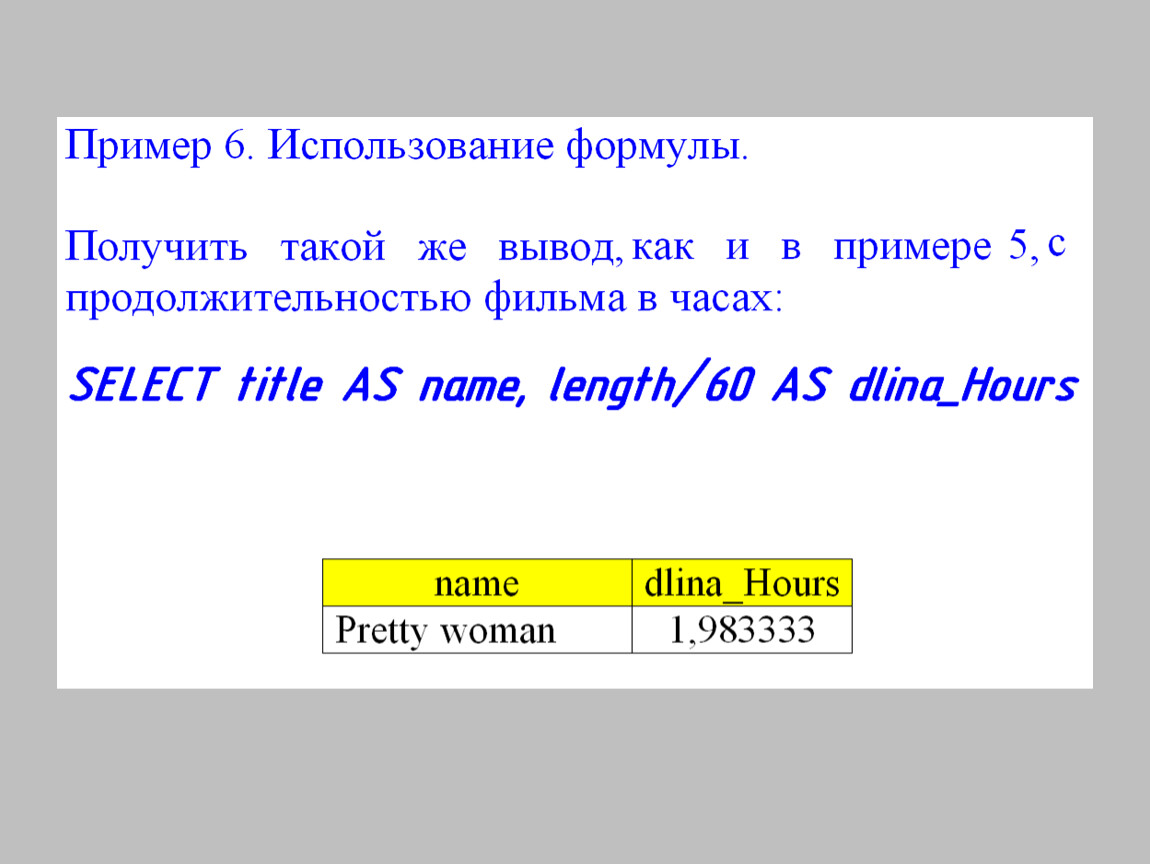Select the yellow "dlina_Hours" table header cell
The height and width of the screenshot is (864, 1150).
[742, 583]
